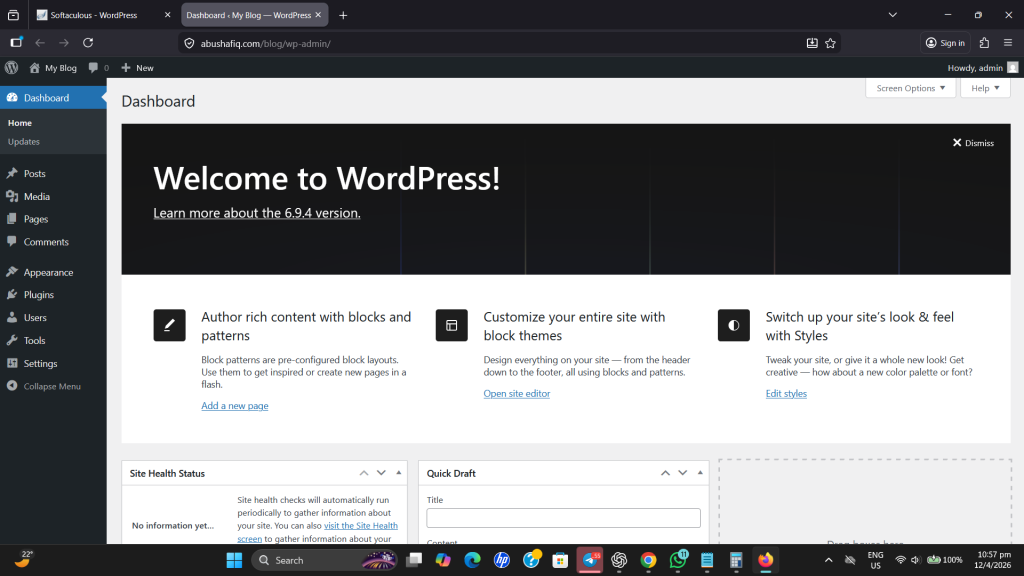Click the site shield security icon
The image size is (1024, 576).
189,43
